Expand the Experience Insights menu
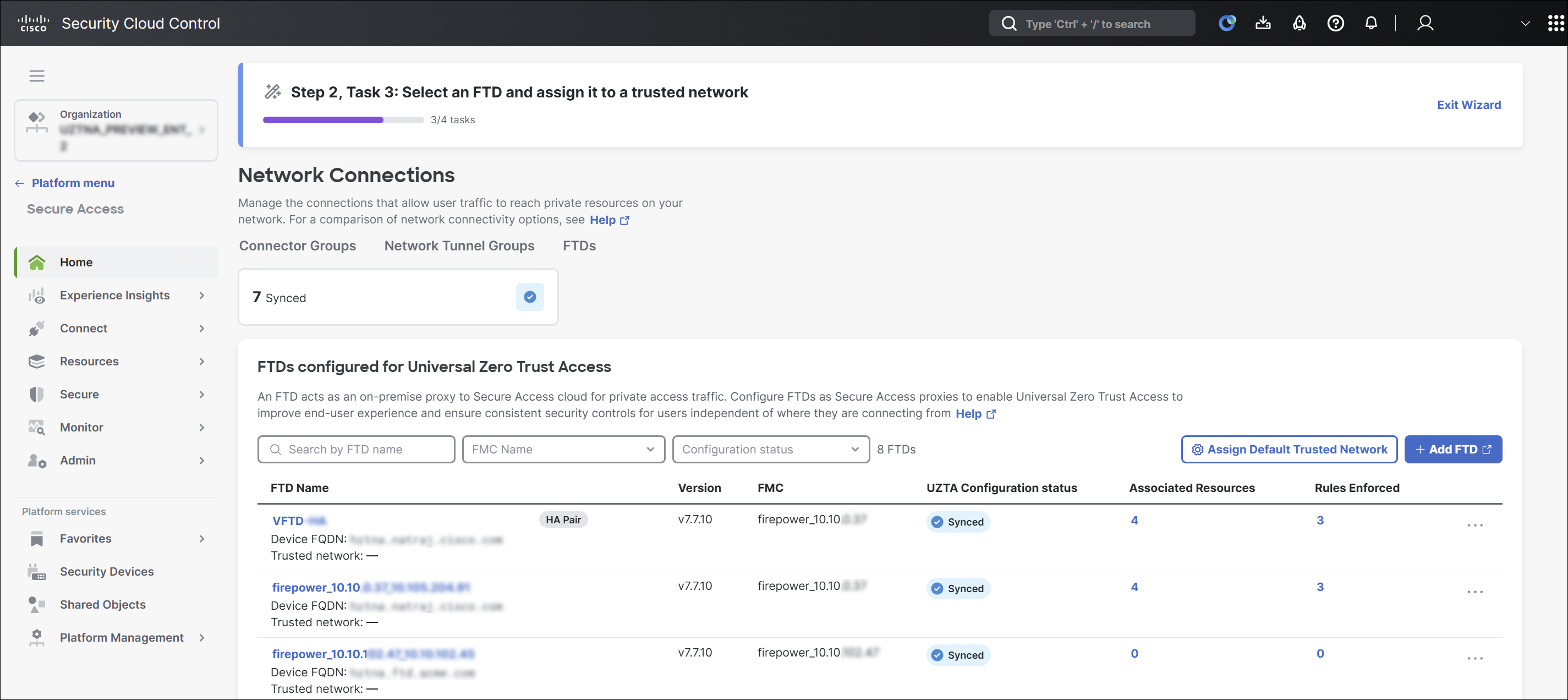 (201, 296)
